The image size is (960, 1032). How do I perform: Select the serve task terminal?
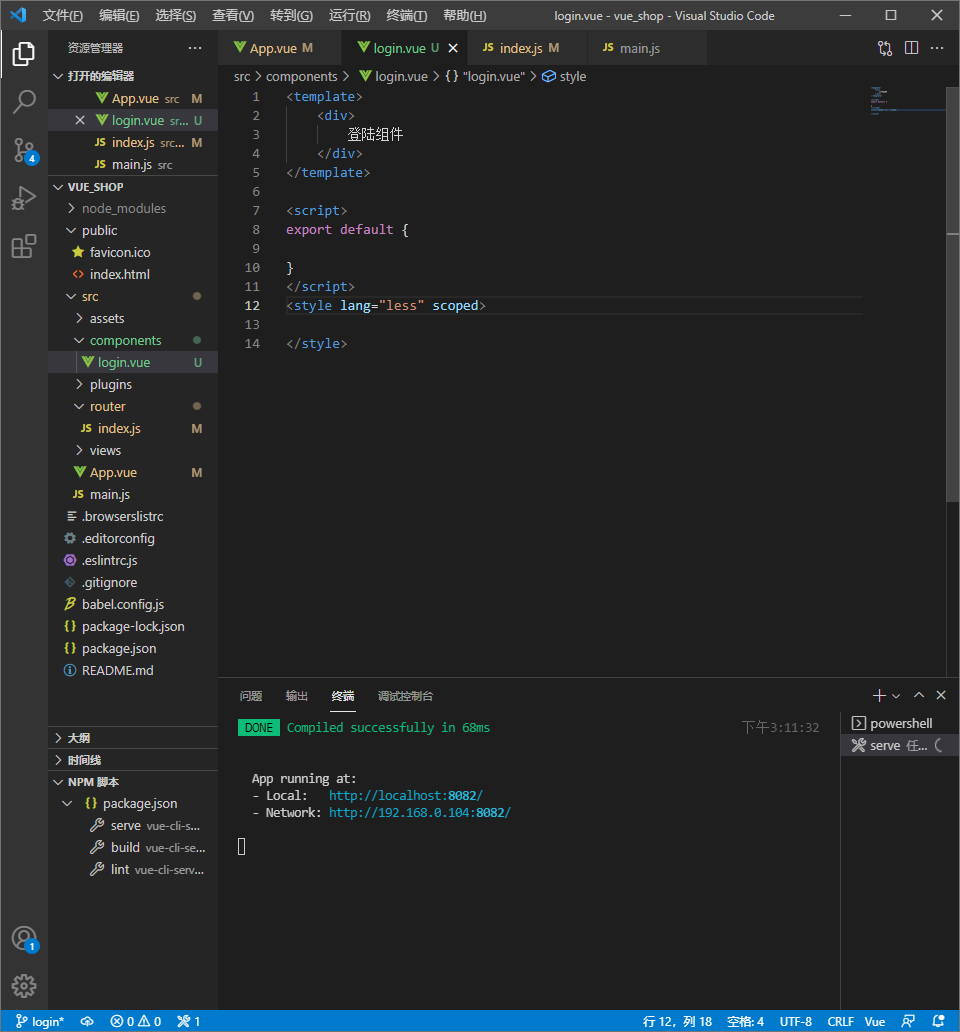tap(899, 745)
